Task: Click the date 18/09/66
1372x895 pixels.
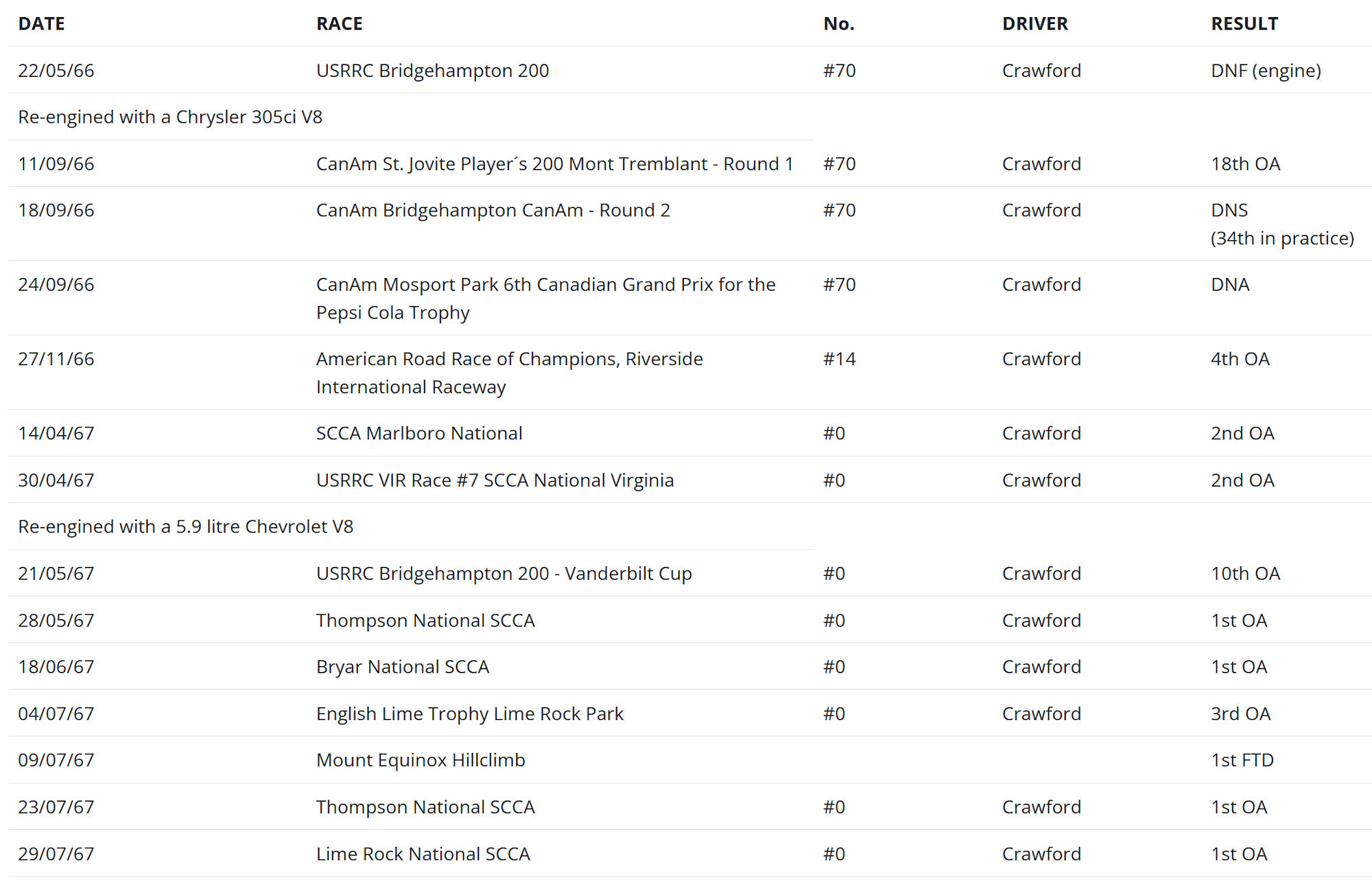Action: coord(56,211)
